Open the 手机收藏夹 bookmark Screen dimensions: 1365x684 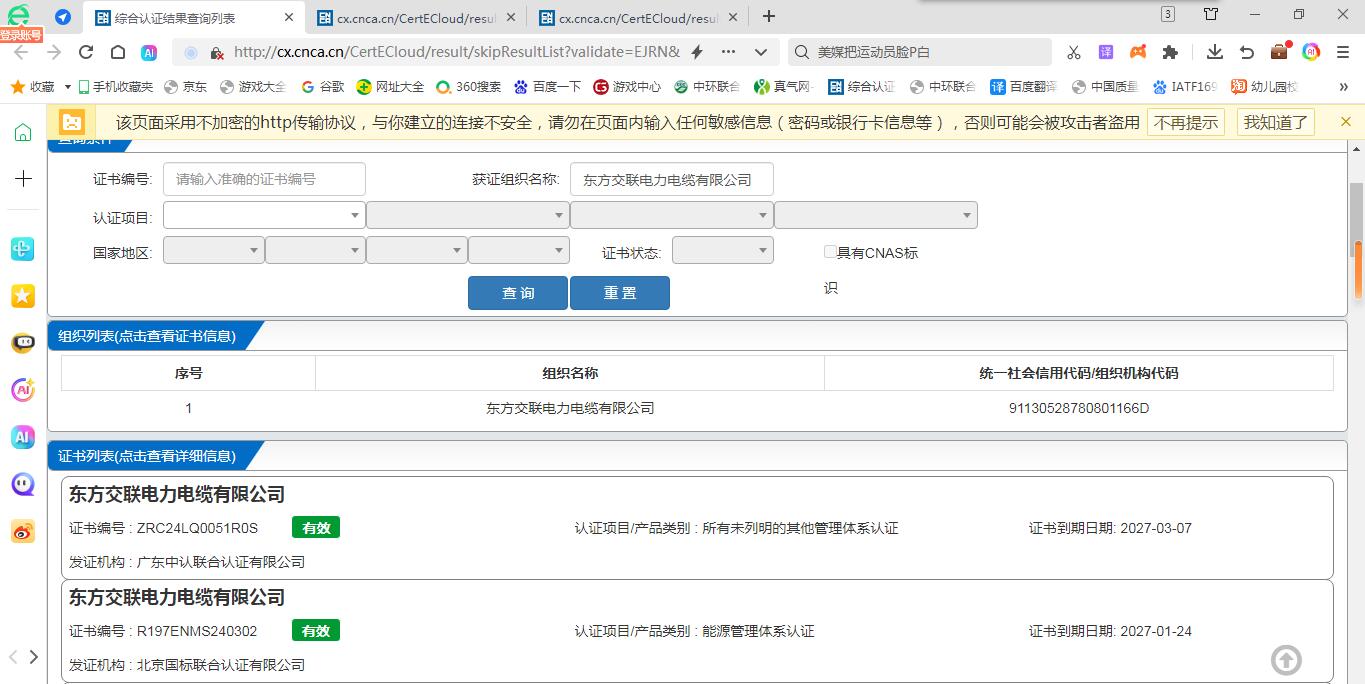point(116,87)
